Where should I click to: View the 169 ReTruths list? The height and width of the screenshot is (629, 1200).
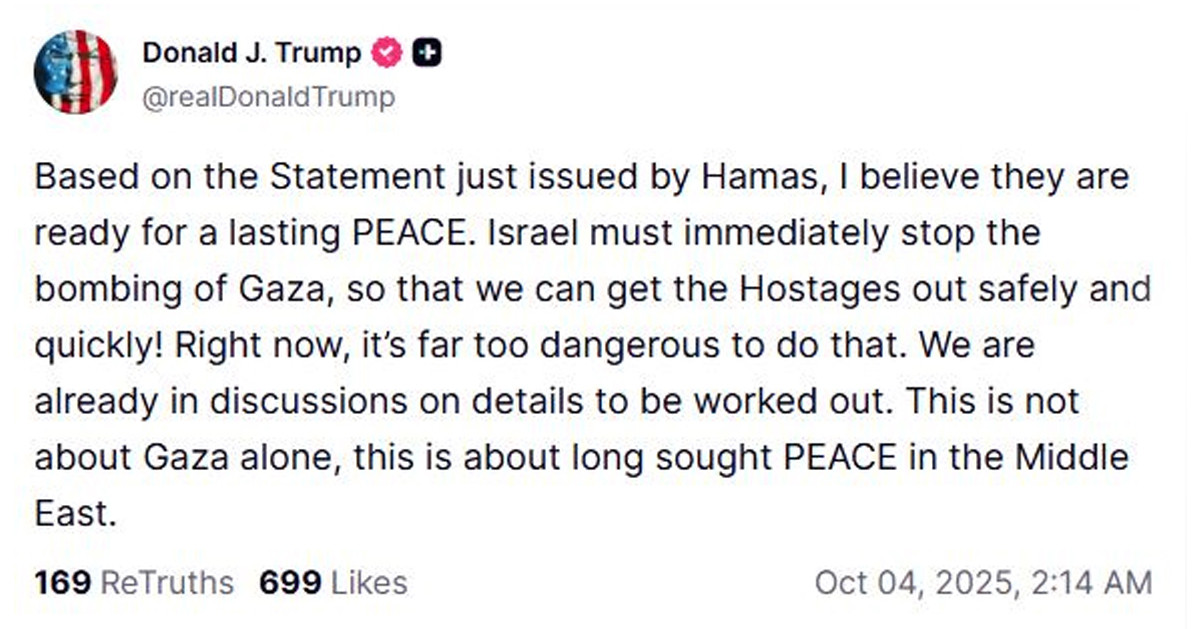click(134, 582)
